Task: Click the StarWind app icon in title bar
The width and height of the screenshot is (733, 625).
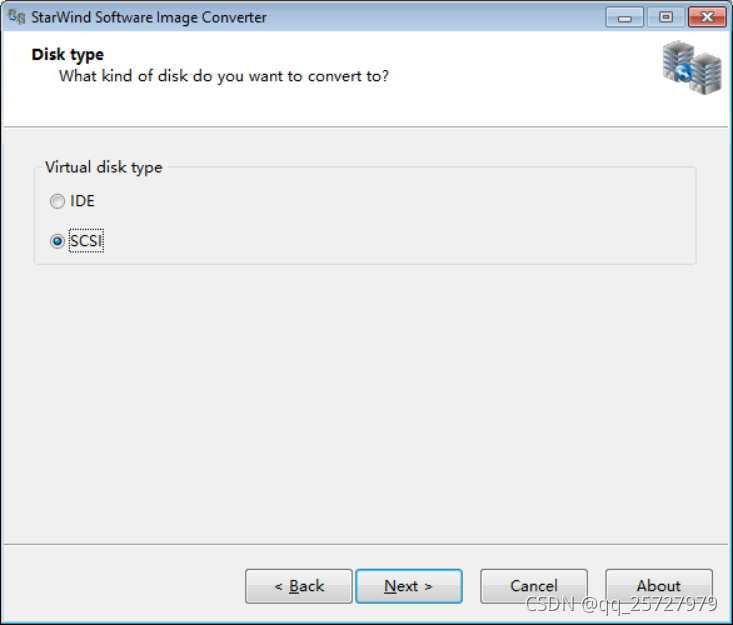Action: (17, 17)
